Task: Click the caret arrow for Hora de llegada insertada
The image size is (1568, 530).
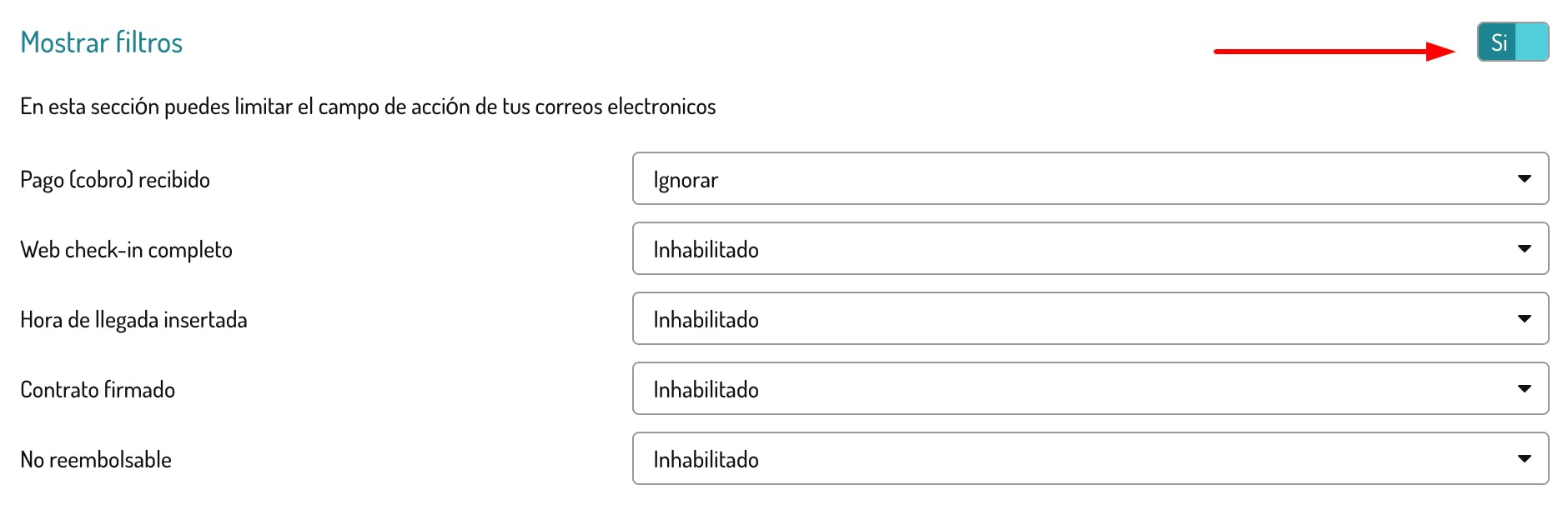Action: [1524, 318]
